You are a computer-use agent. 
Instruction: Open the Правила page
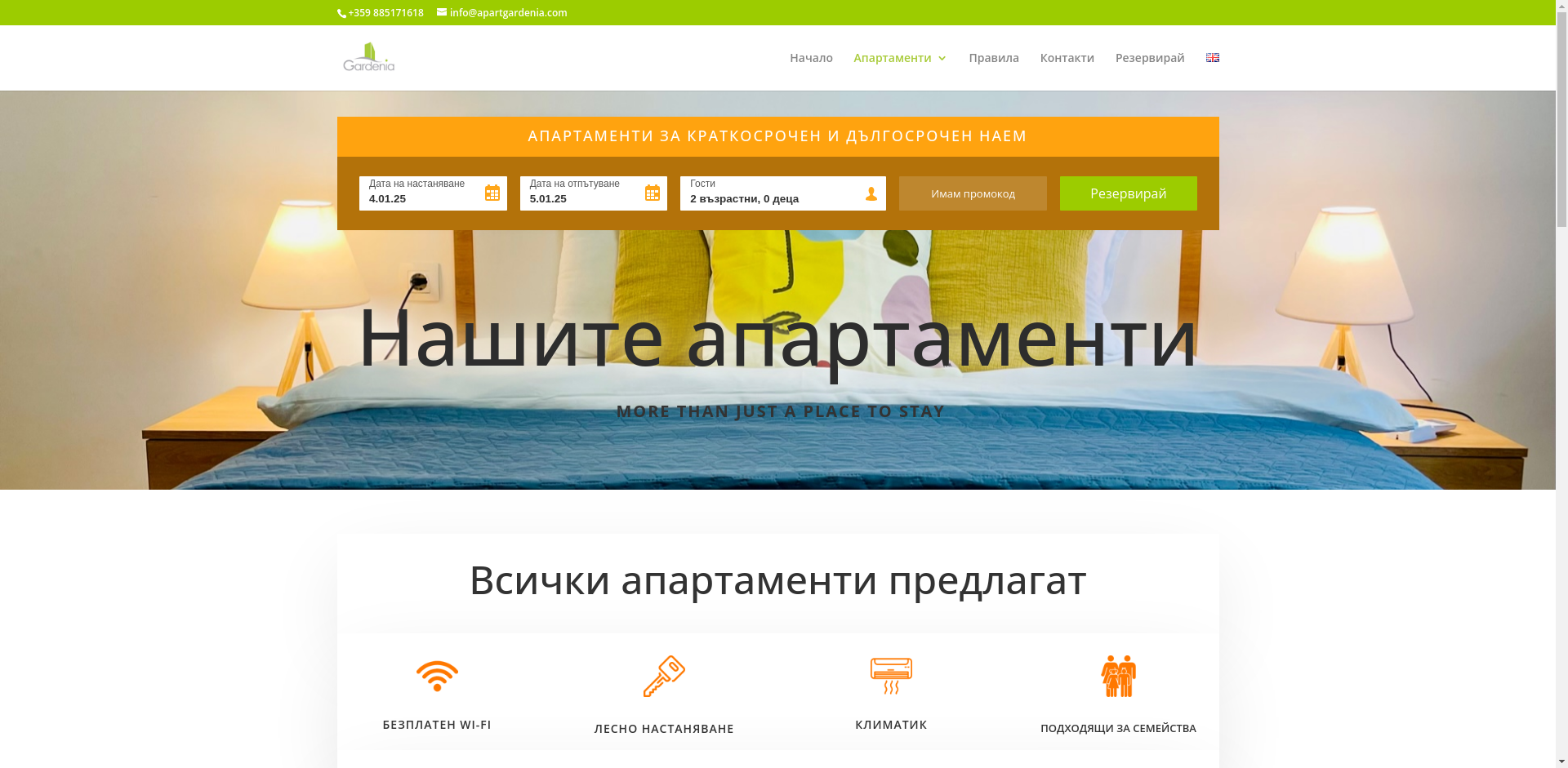tap(993, 58)
